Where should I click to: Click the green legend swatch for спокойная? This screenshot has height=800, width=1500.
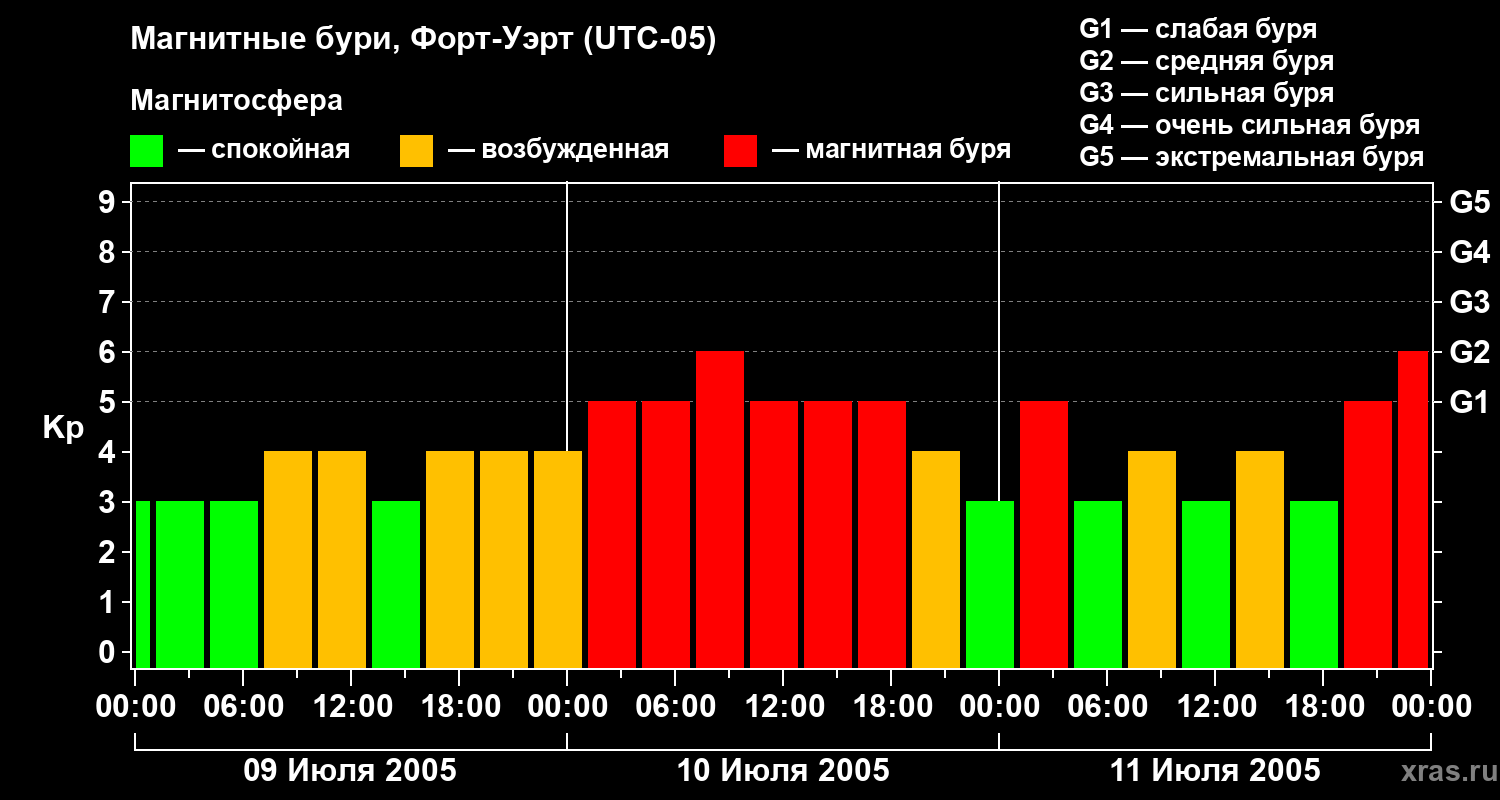tap(146, 151)
